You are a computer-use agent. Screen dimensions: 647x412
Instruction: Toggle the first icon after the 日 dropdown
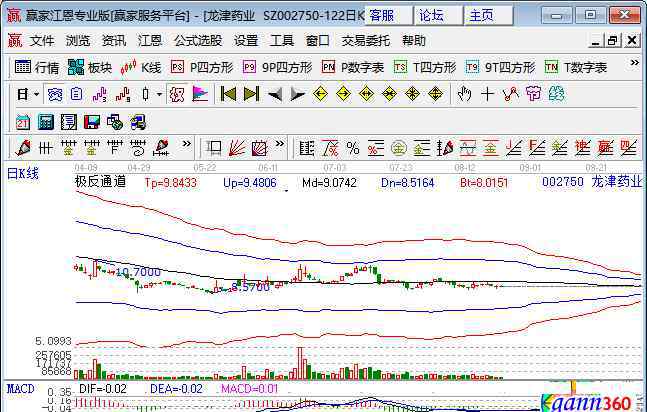pyautogui.click(x=55, y=95)
